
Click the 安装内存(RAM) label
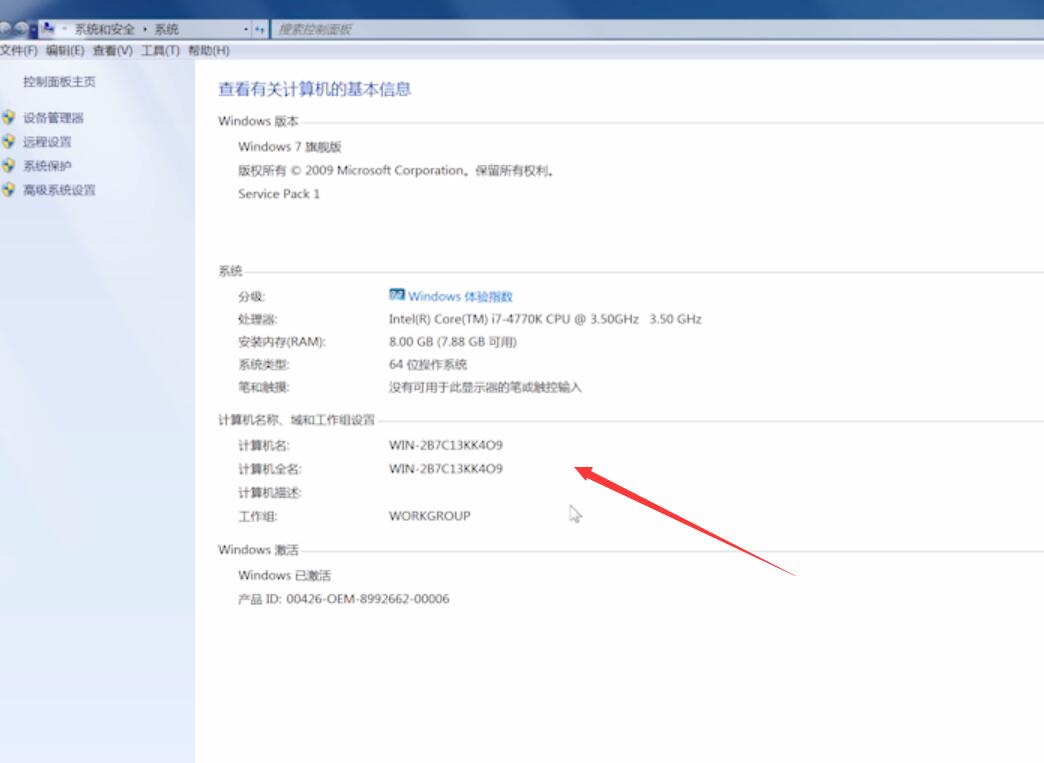pos(282,342)
